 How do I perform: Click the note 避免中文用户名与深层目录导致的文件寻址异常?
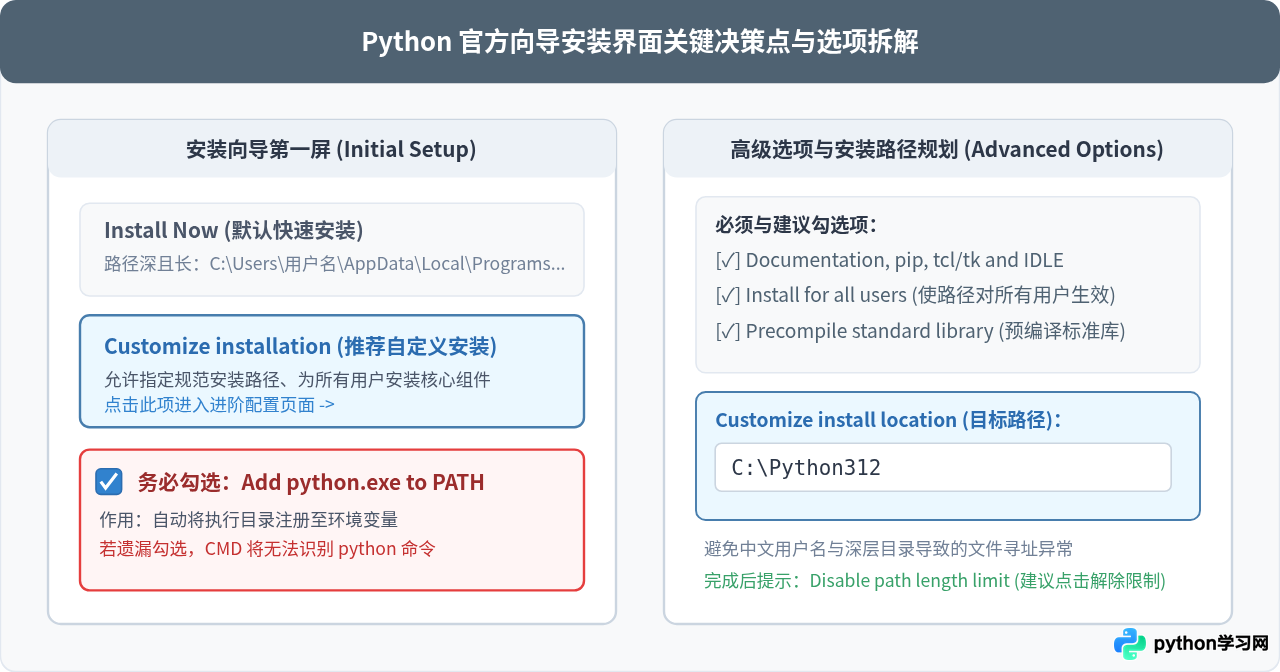click(x=889, y=548)
